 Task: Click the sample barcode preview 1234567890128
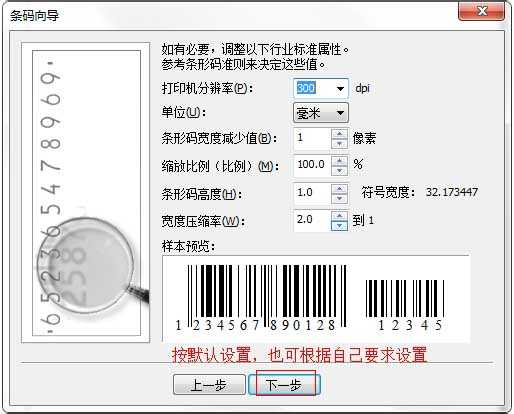(x=262, y=298)
